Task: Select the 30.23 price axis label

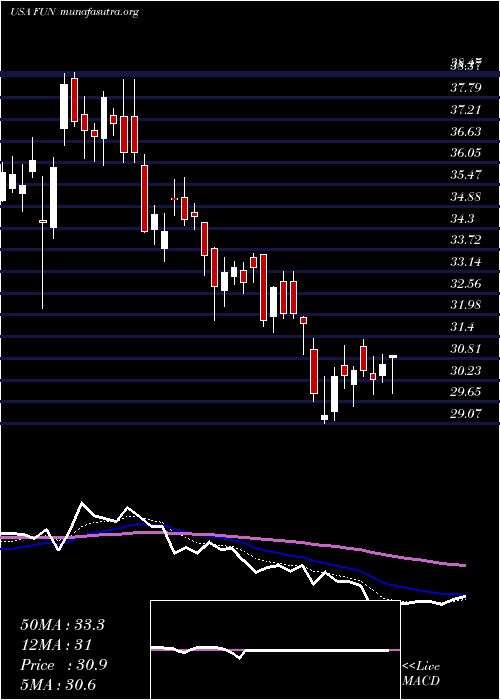Action: point(466,371)
